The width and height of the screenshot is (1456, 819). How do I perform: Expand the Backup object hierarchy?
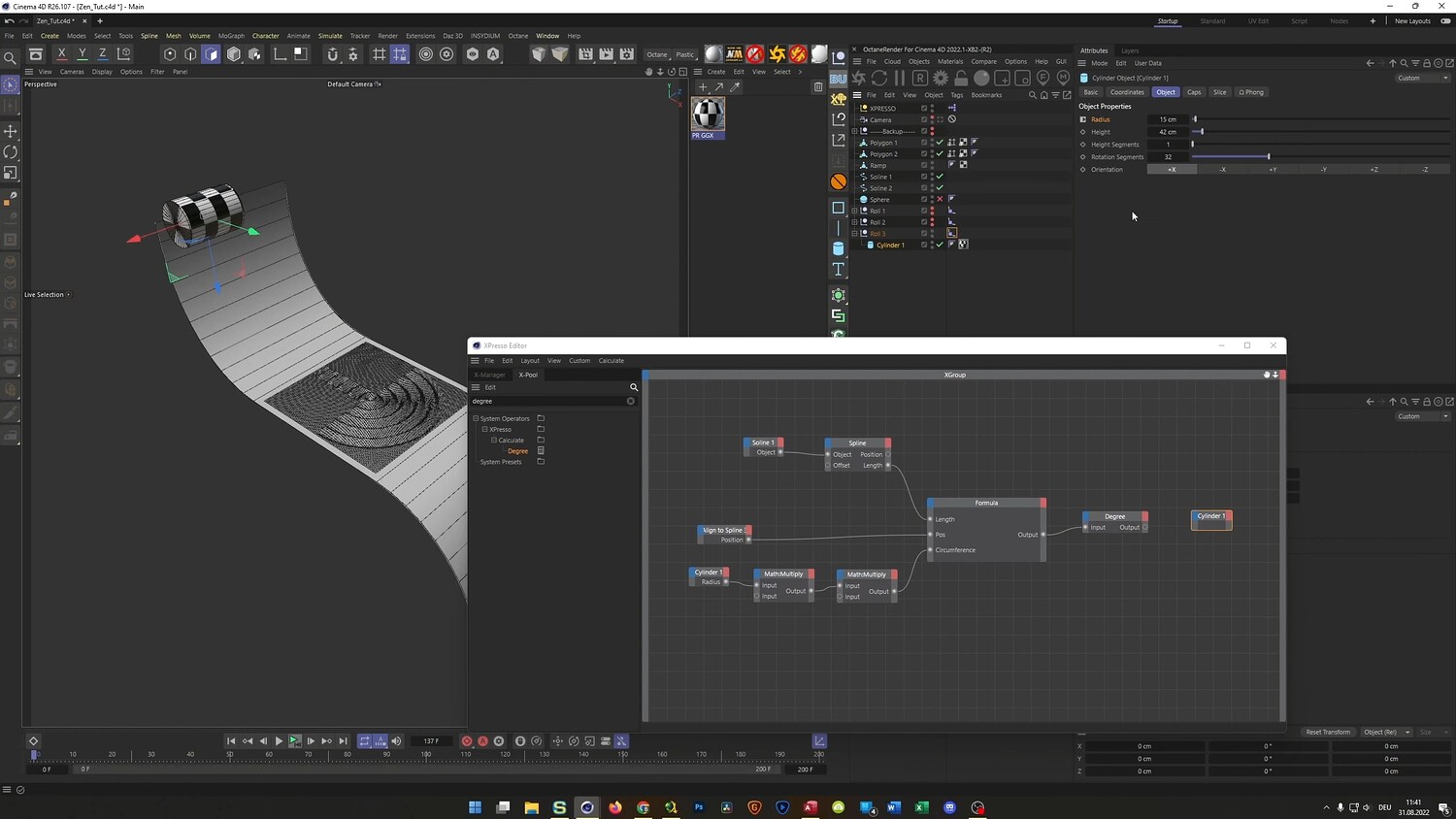click(x=855, y=131)
